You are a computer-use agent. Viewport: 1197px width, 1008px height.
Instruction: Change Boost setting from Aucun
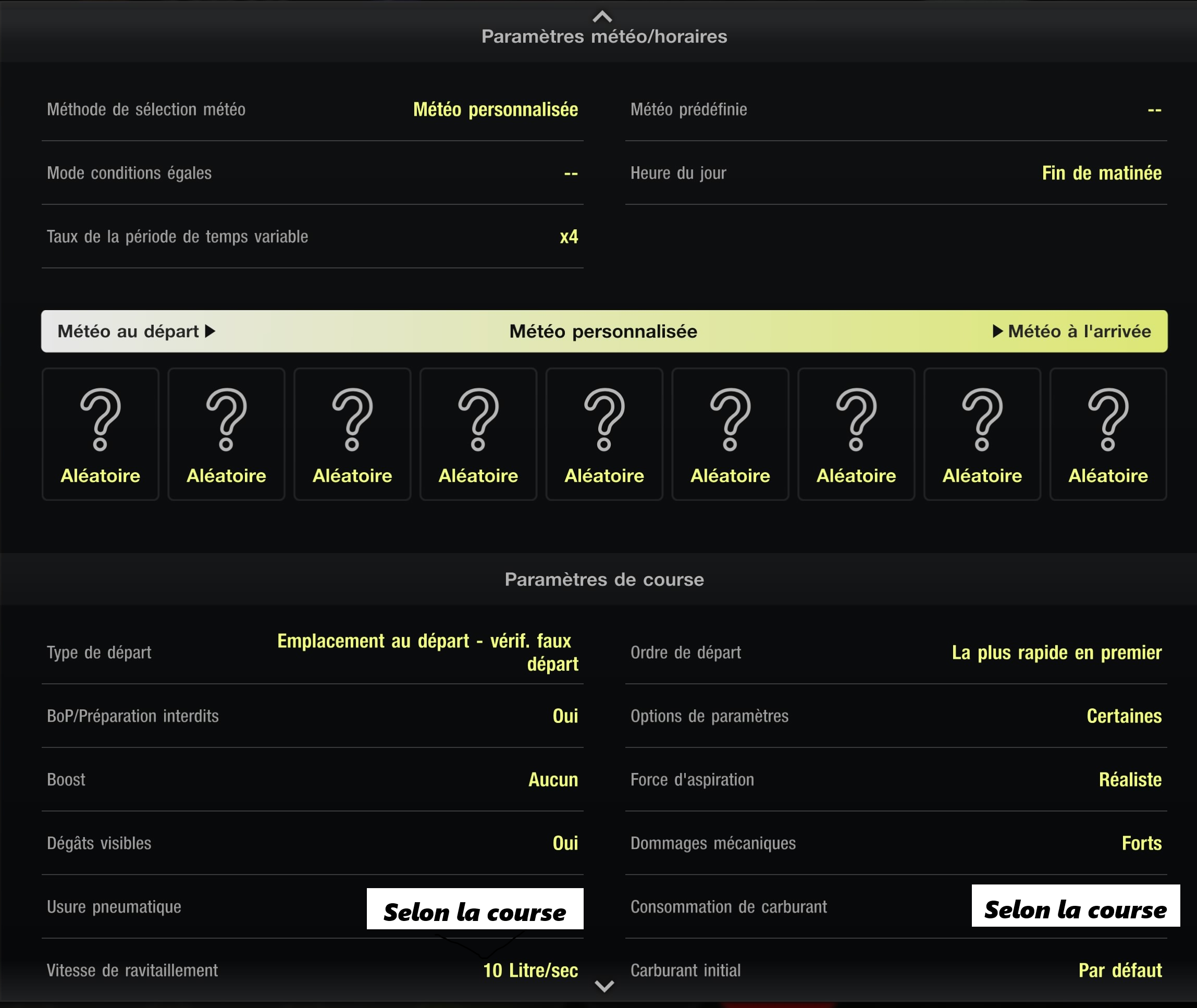coord(552,779)
